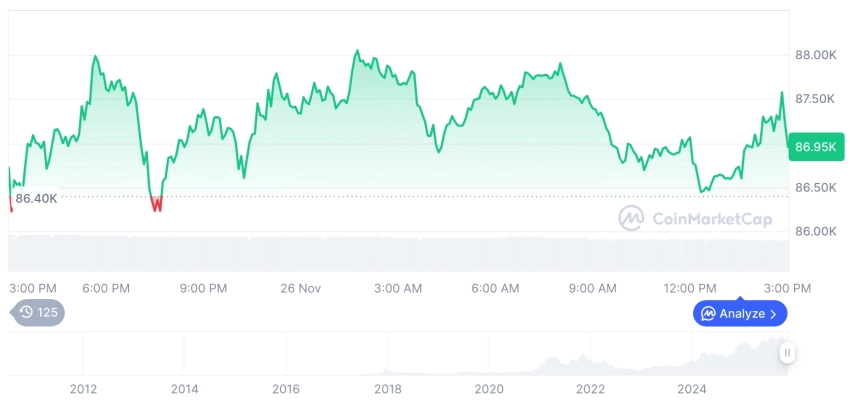Click the 26 Nov date marker

point(300,288)
